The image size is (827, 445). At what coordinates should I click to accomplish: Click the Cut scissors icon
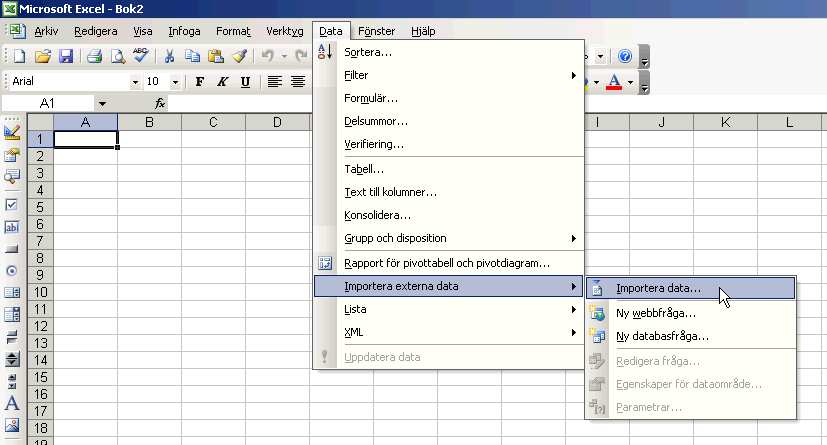pyautogui.click(x=169, y=56)
